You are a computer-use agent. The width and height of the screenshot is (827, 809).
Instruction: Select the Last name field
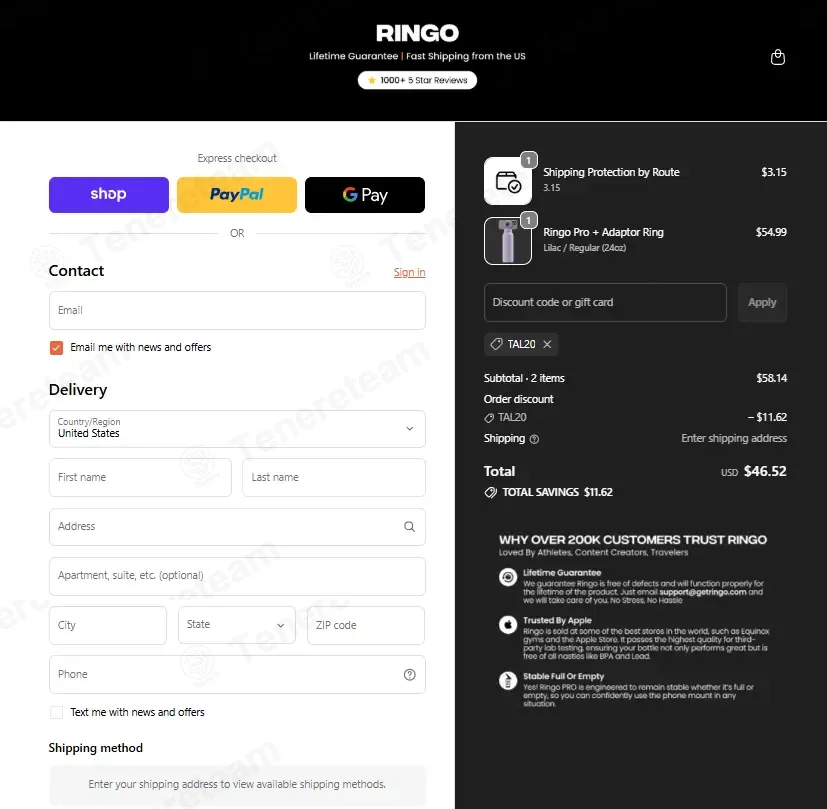click(x=334, y=477)
